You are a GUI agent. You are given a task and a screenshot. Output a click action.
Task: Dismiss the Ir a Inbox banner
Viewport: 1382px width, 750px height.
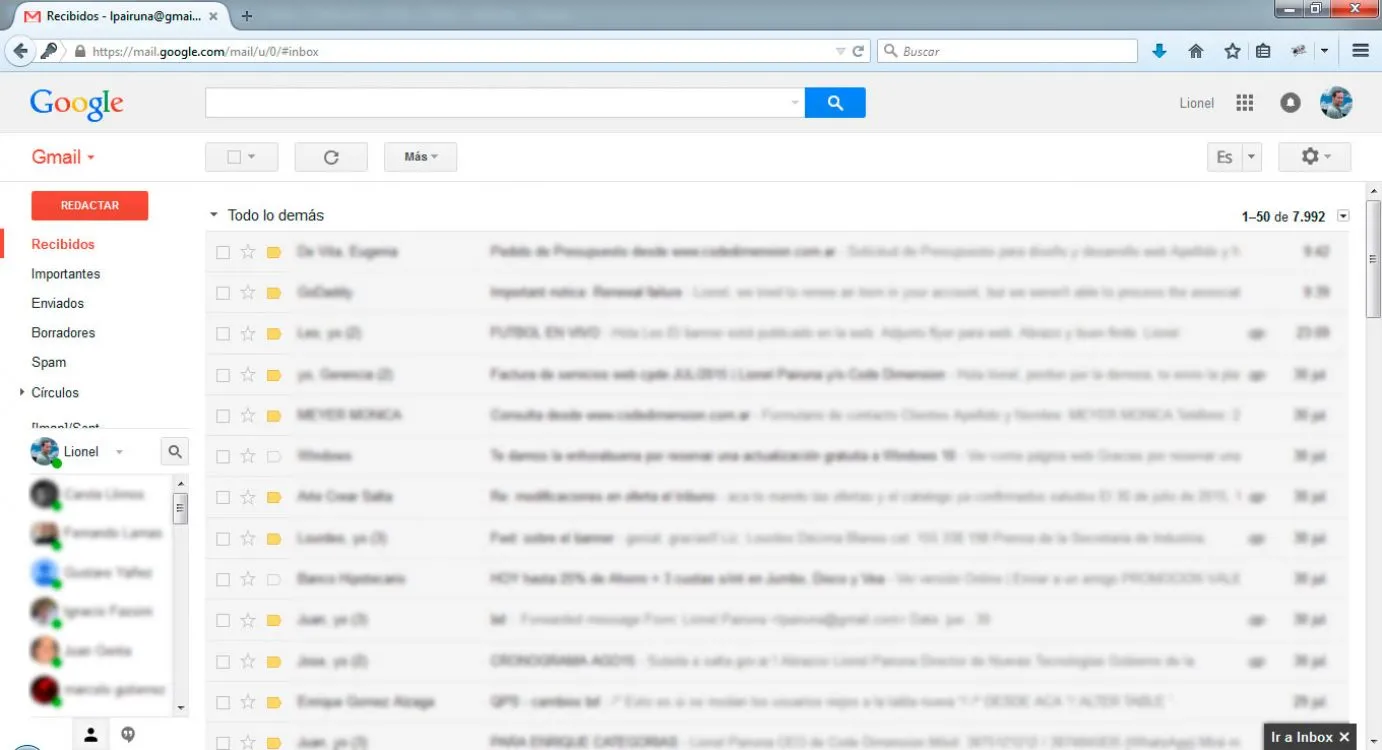[1344, 737]
